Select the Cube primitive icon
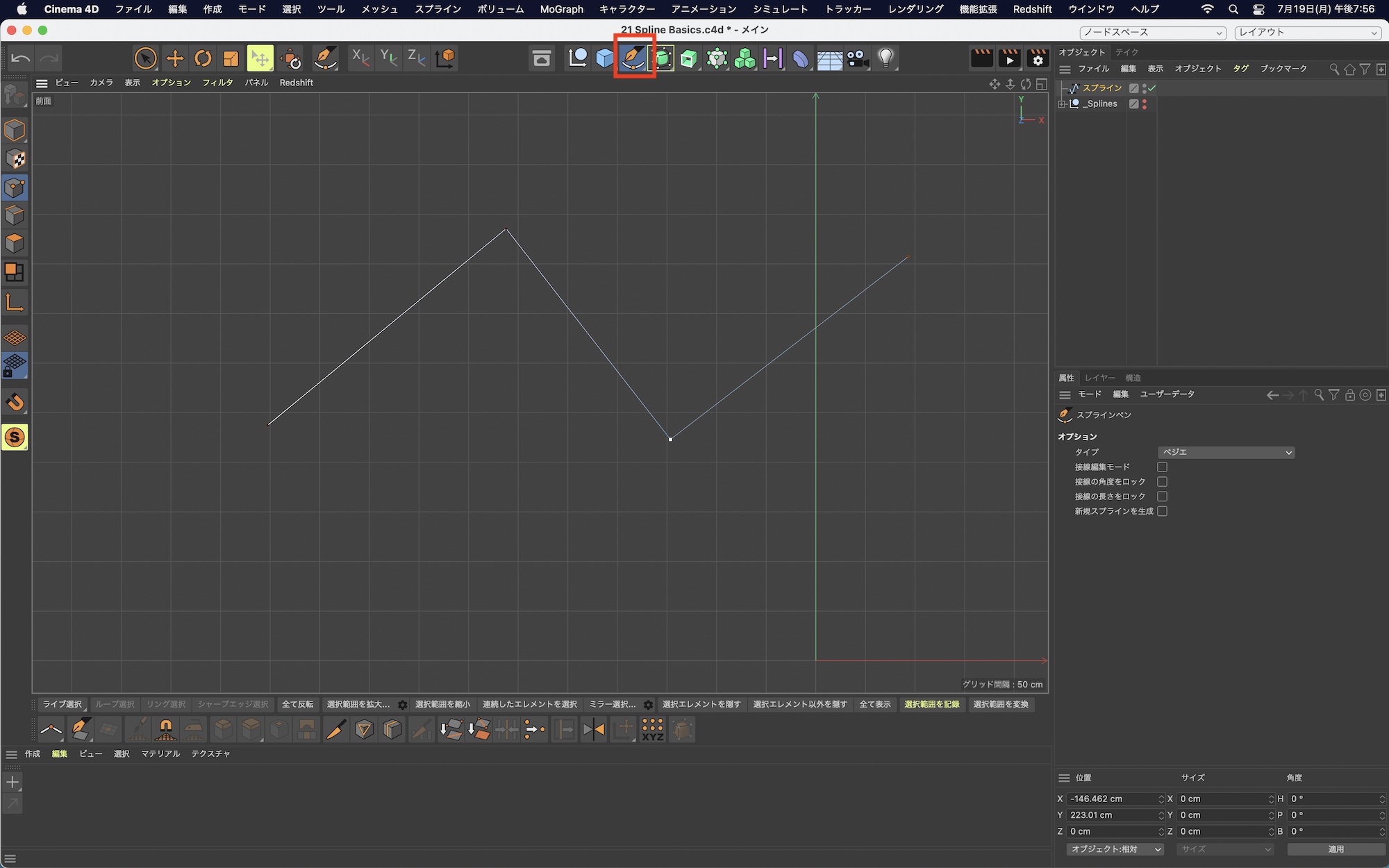 605,58
